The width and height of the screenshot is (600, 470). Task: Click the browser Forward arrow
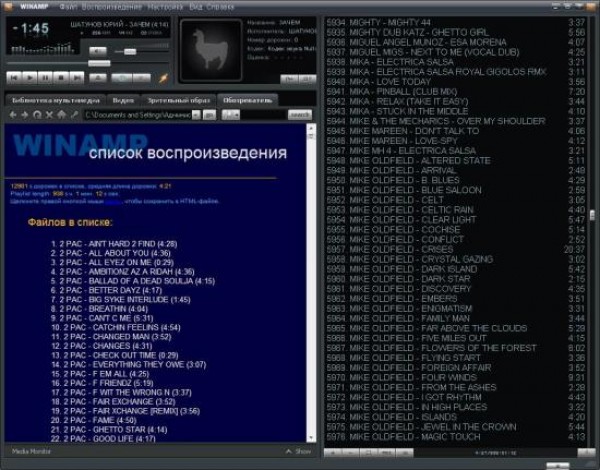coord(25,114)
